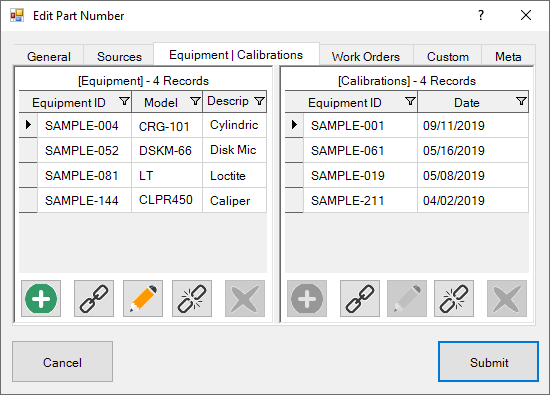Click the 09/11/2019 date cell

coord(473,125)
